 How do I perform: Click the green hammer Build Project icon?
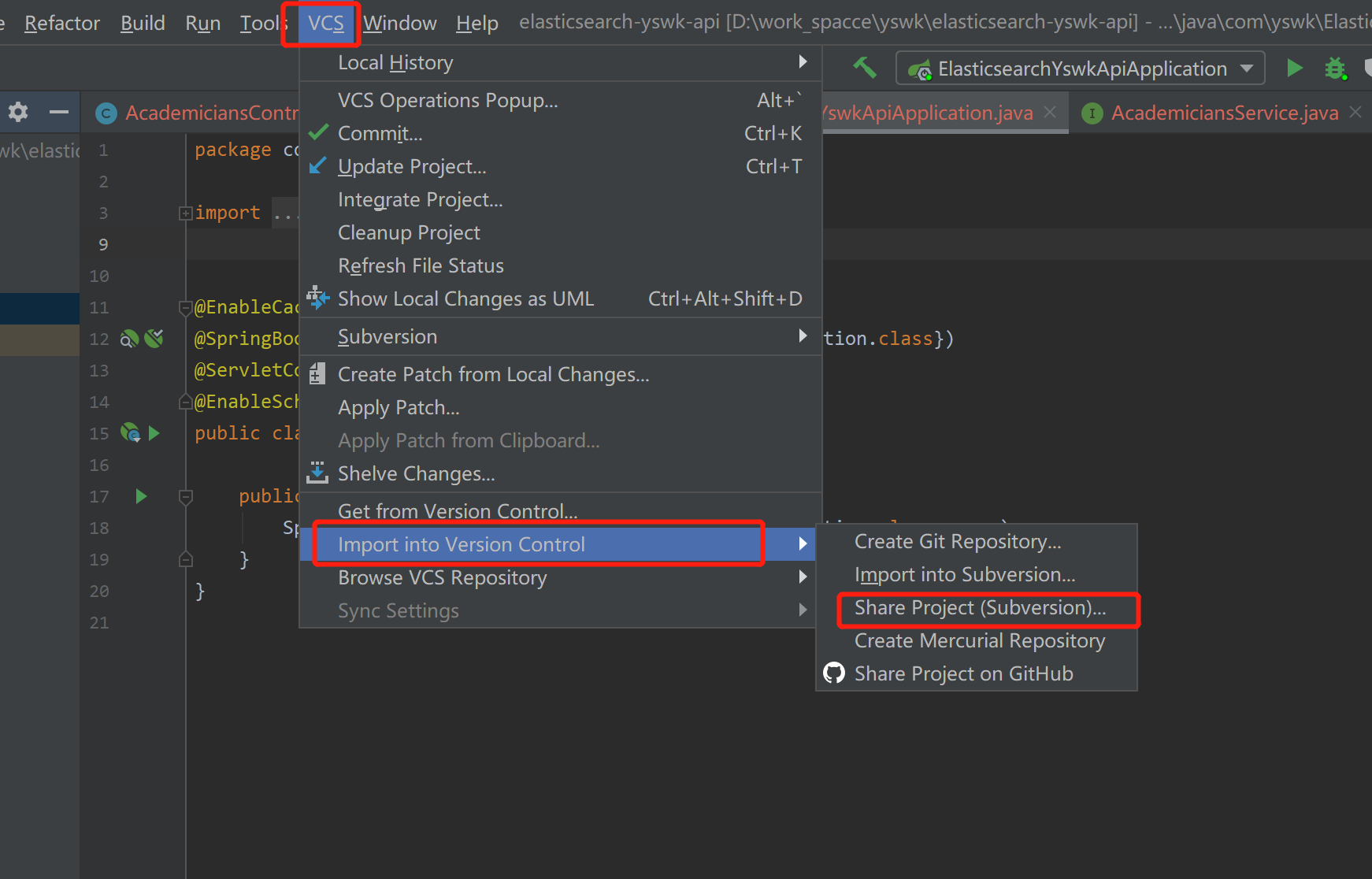click(x=865, y=69)
